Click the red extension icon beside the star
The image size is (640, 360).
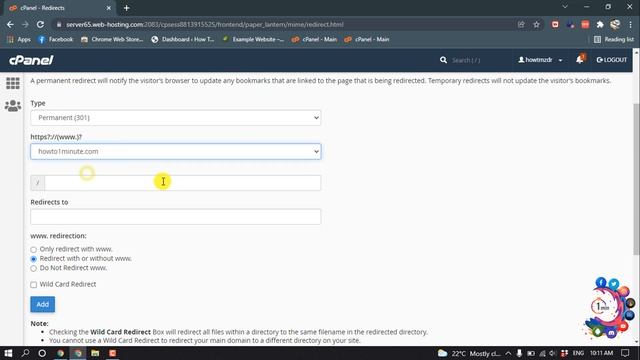(555, 24)
